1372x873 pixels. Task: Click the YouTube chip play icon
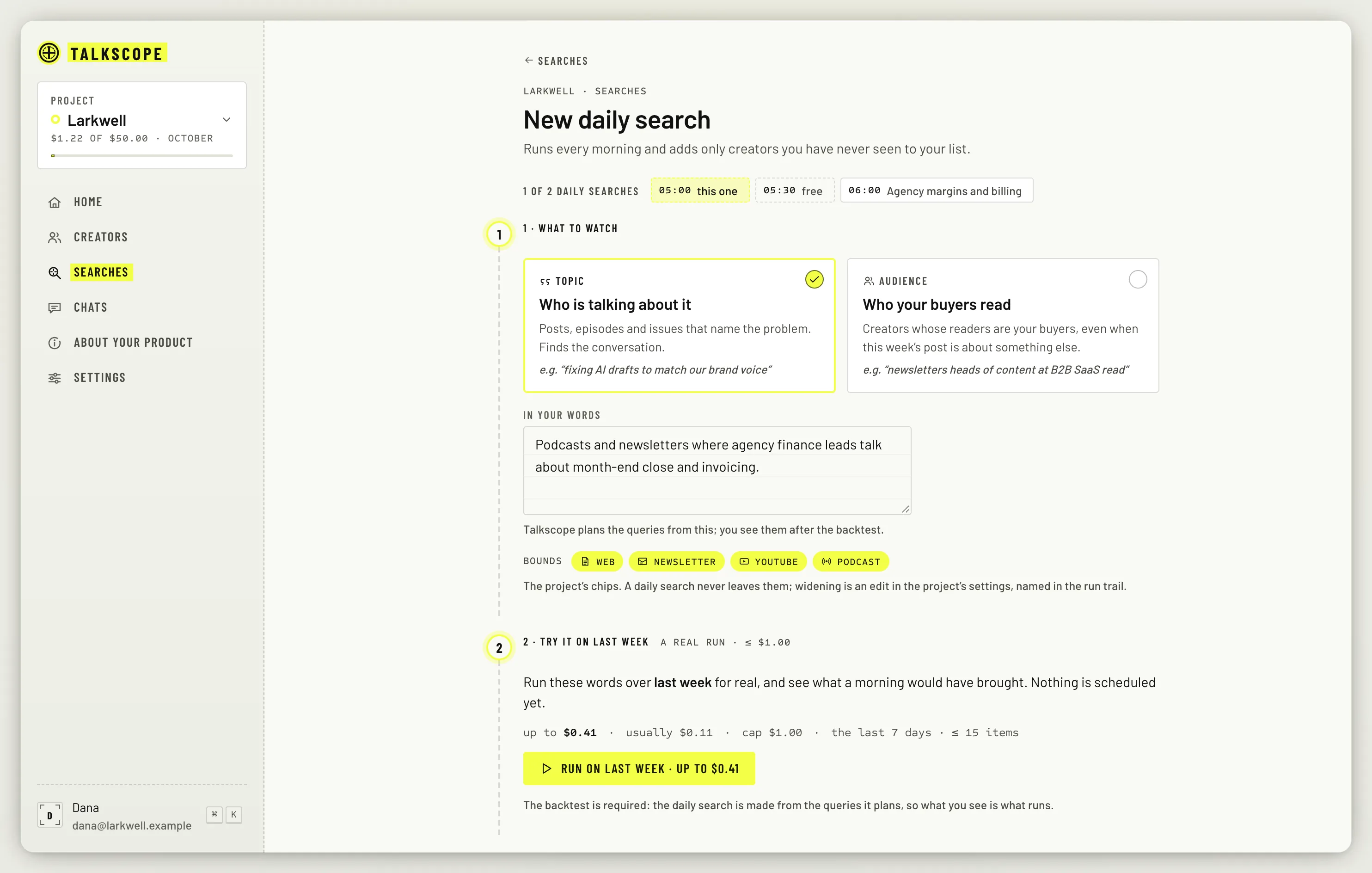point(744,562)
